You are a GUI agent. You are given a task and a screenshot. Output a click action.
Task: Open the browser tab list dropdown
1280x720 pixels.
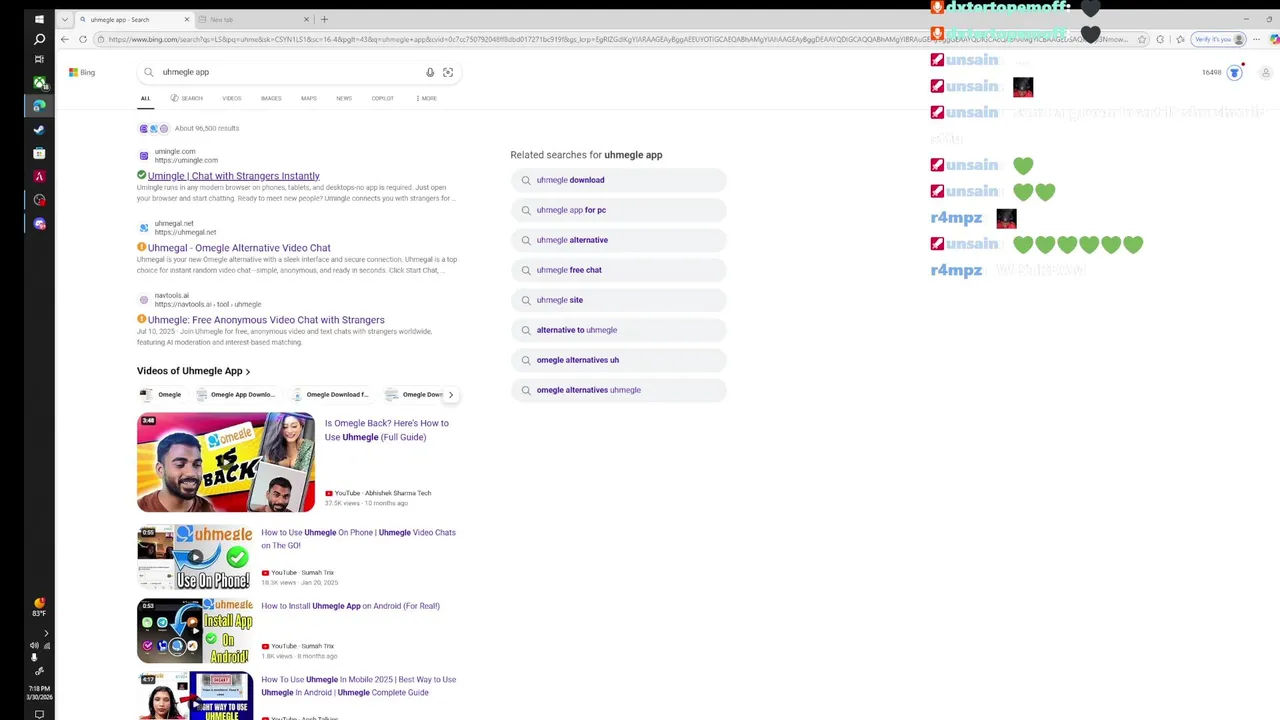[x=65, y=19]
